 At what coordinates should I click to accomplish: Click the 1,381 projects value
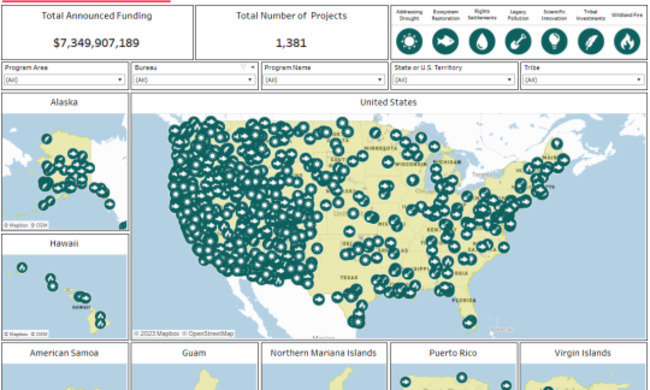[291, 43]
